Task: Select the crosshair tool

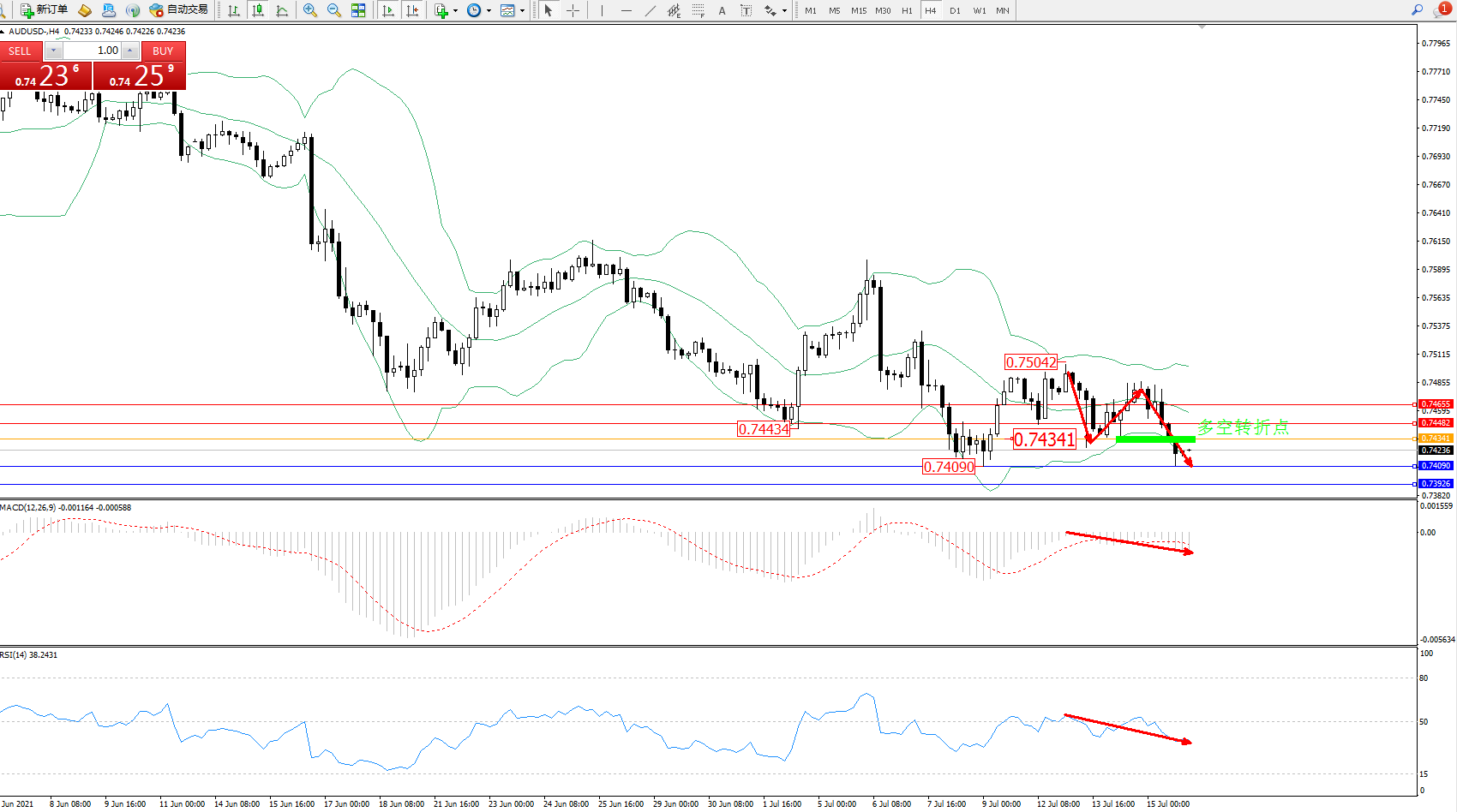Action: coord(573,10)
